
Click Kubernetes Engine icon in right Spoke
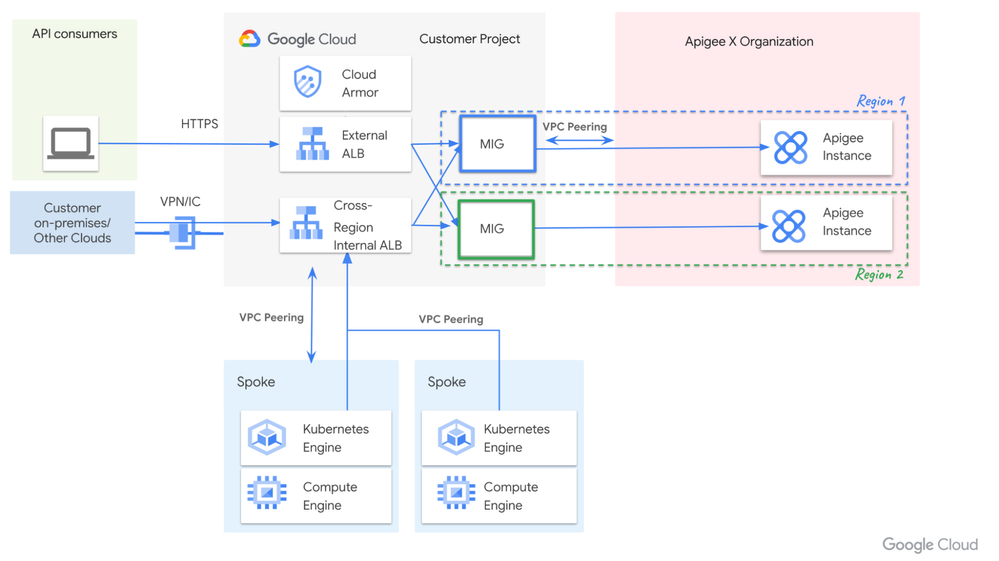tap(456, 437)
